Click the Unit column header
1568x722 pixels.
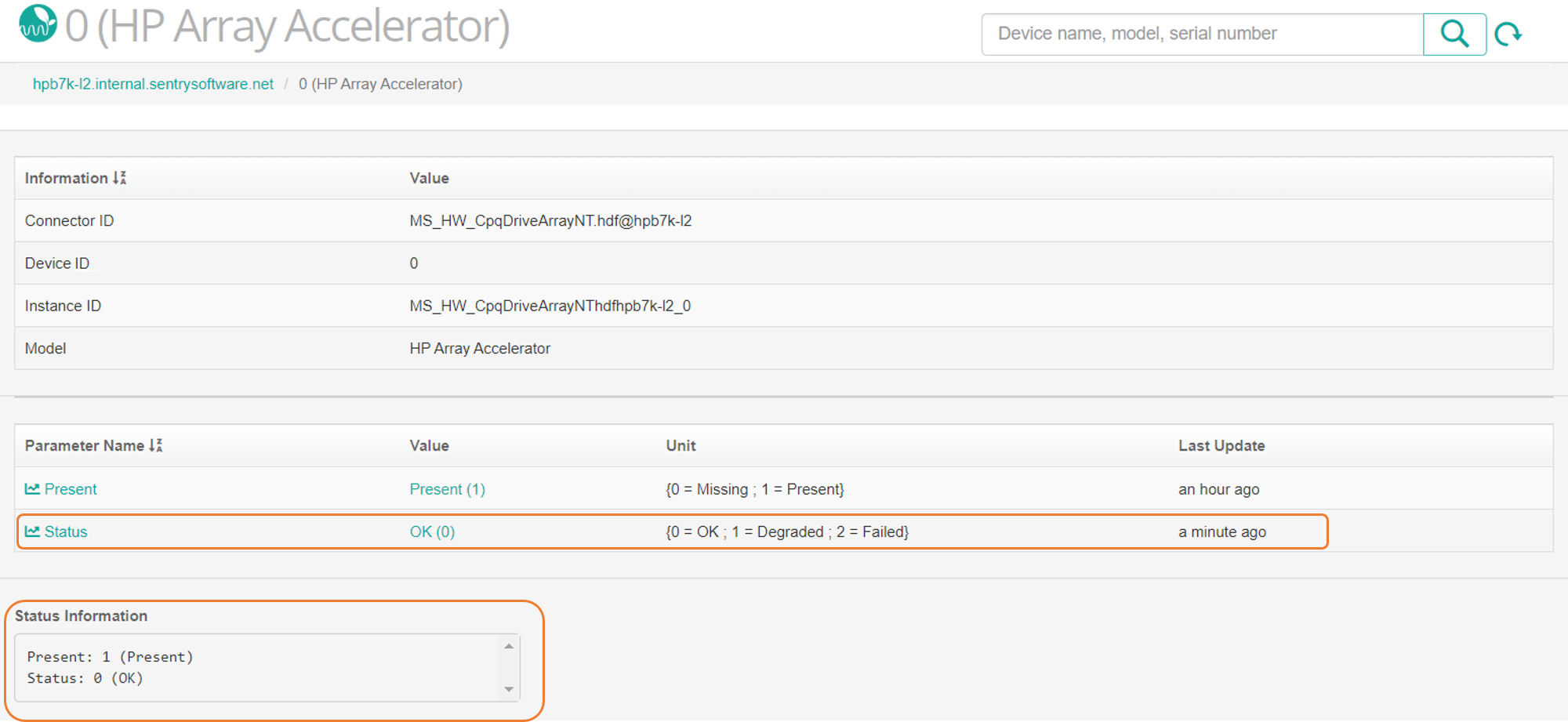[681, 445]
